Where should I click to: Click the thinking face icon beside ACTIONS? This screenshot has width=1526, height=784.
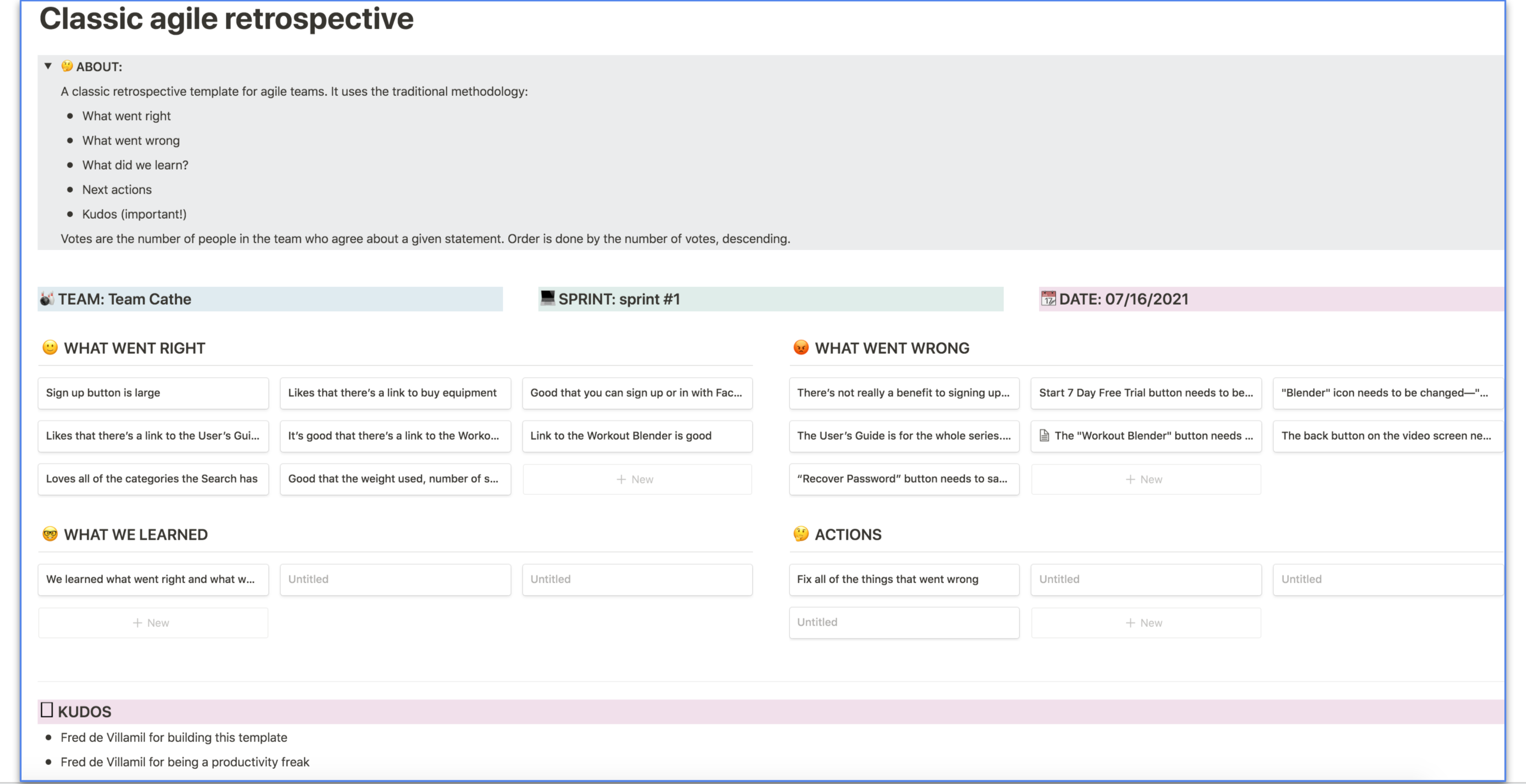tap(801, 534)
